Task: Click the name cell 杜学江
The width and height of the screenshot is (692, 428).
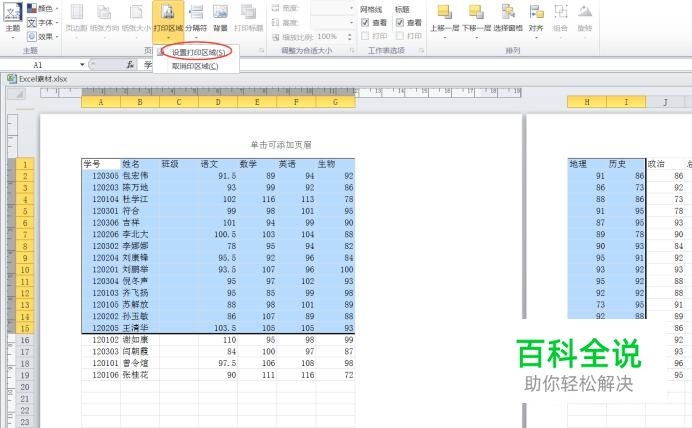Action: (x=139, y=199)
